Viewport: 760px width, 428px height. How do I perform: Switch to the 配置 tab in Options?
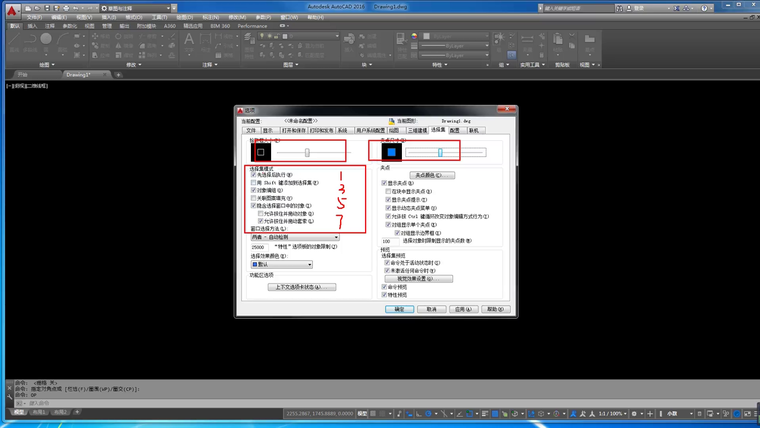click(454, 130)
